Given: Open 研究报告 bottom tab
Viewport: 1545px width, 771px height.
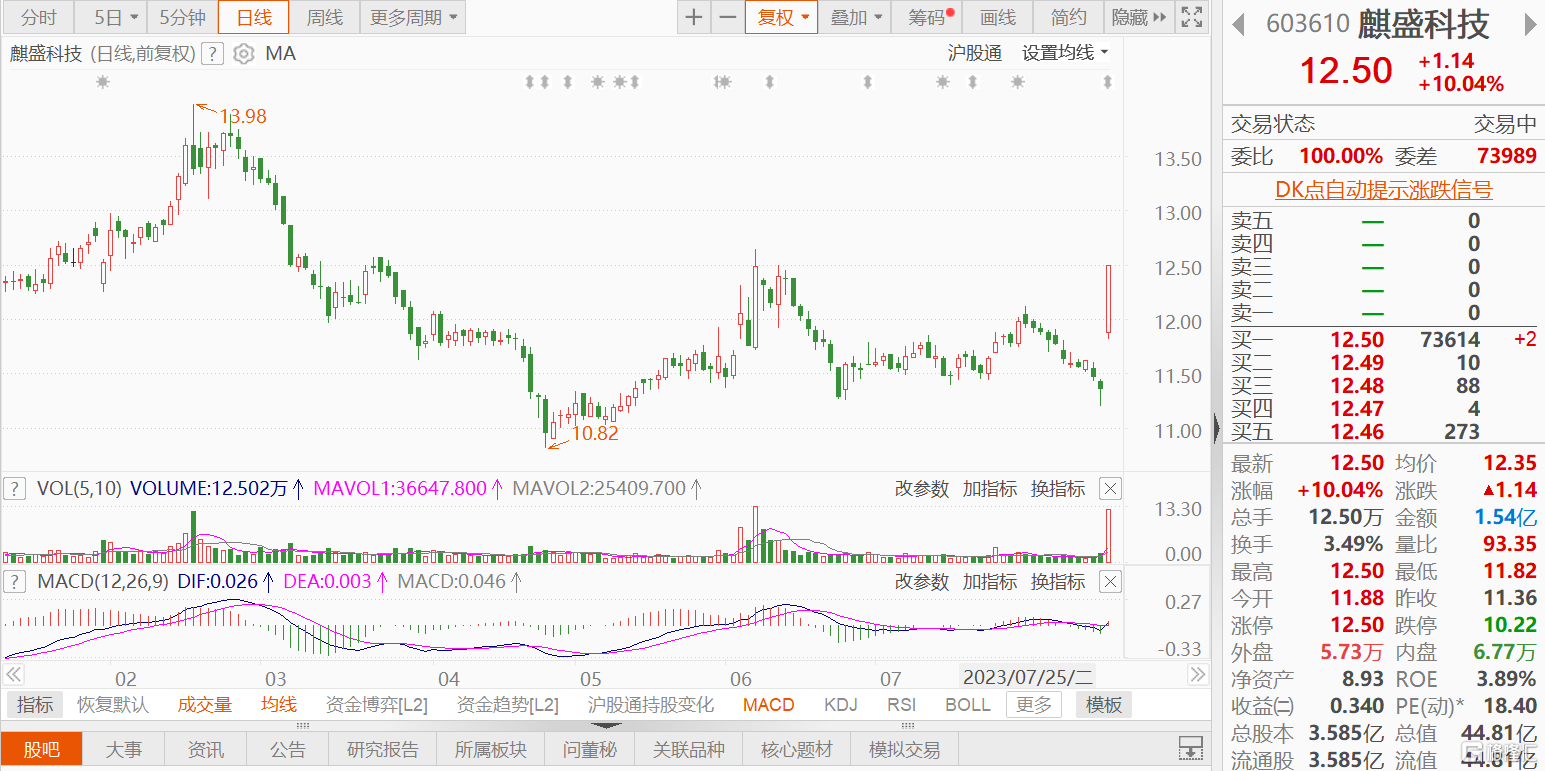Looking at the screenshot, I should 383,749.
